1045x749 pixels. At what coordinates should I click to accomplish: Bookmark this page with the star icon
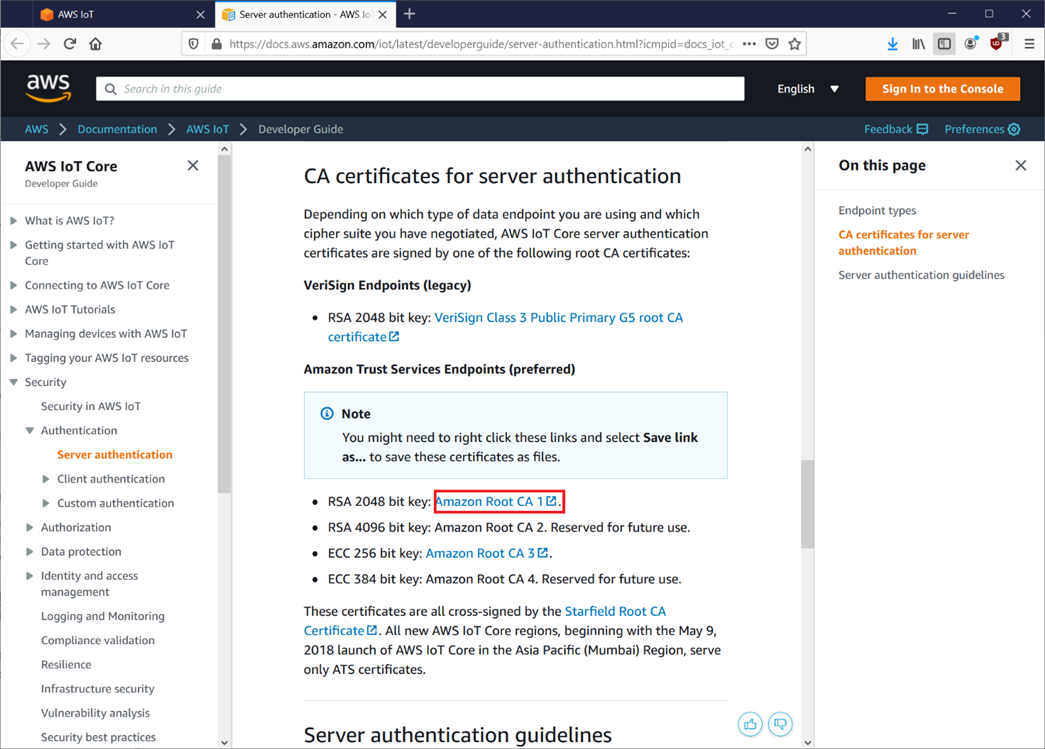coord(794,44)
